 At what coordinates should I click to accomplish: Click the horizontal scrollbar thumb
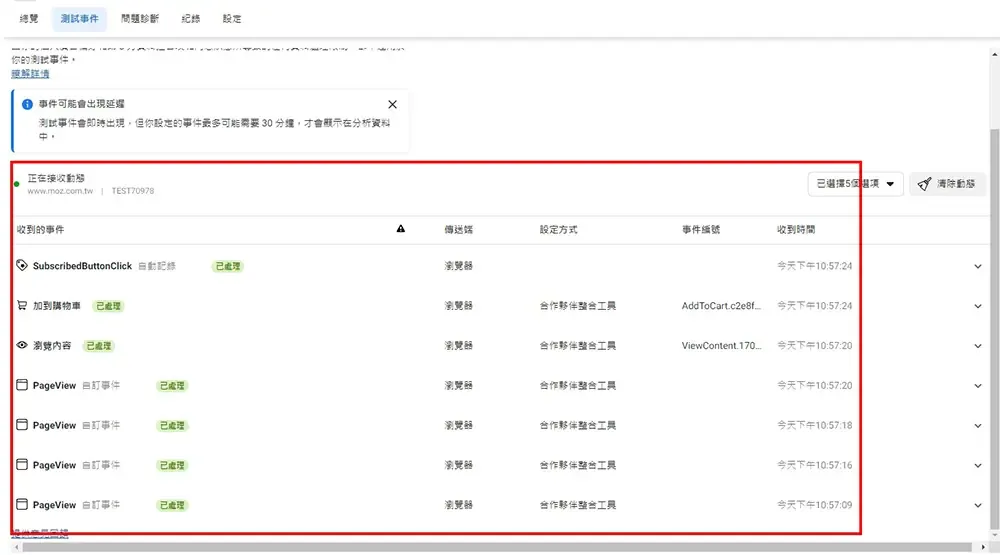tap(497, 547)
